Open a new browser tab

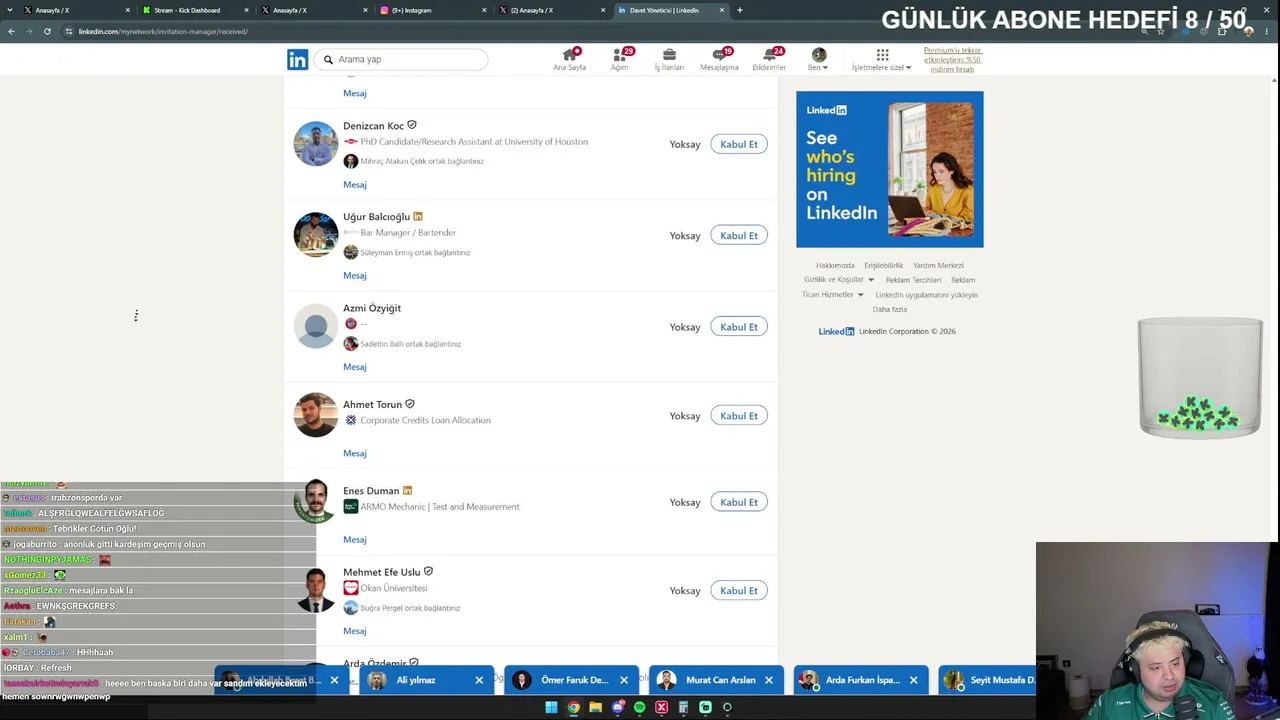[739, 10]
